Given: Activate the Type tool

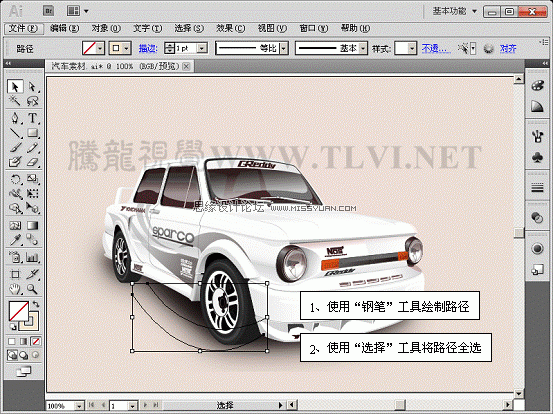Looking at the screenshot, I should point(32,118).
